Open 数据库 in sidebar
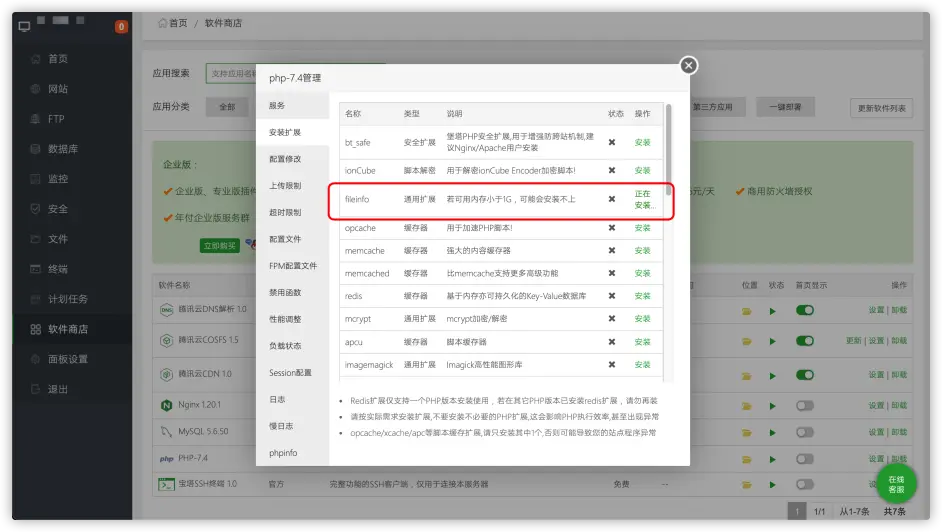Screen dimensions: 942x532 point(62,149)
